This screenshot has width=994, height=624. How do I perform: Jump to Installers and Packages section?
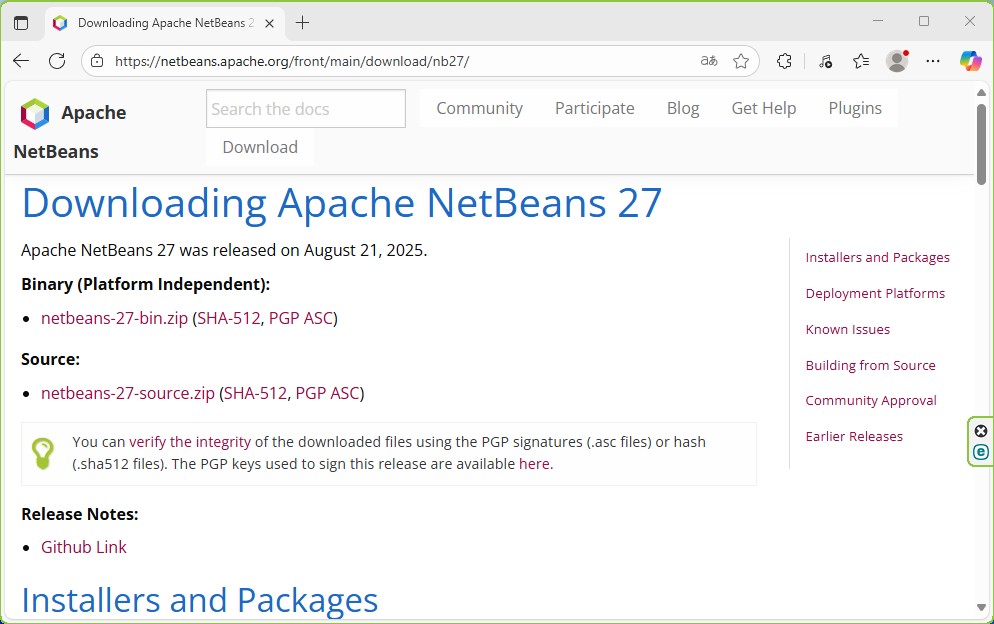coord(877,257)
